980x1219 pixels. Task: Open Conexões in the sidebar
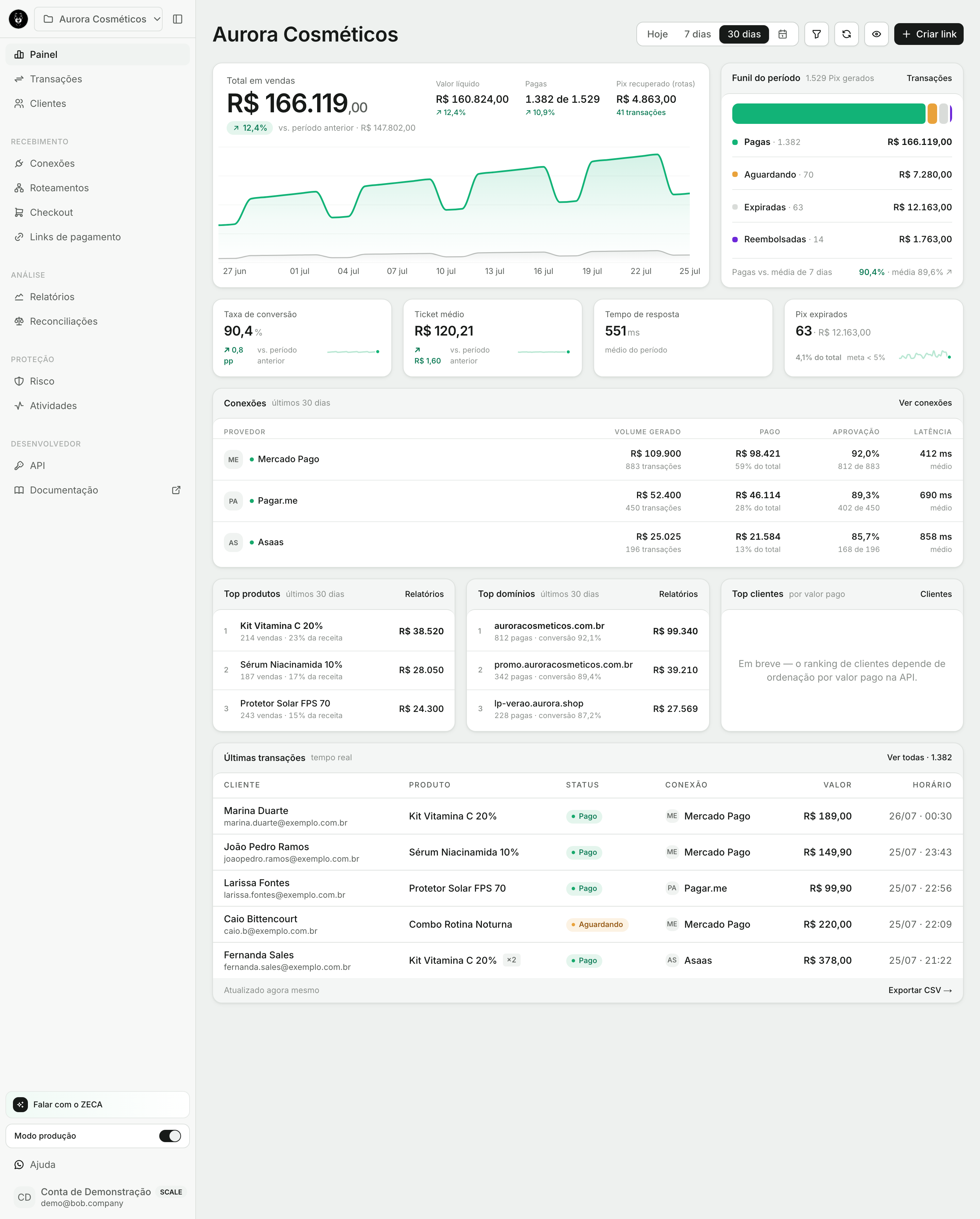click(98, 163)
